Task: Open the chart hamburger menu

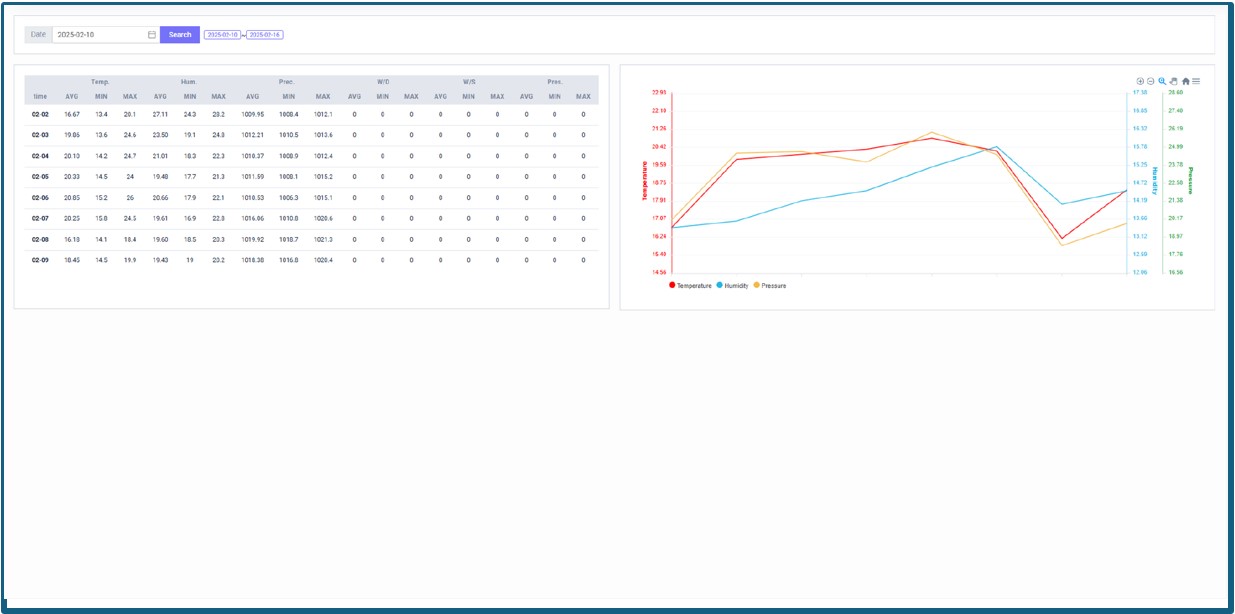Action: coord(1196,81)
